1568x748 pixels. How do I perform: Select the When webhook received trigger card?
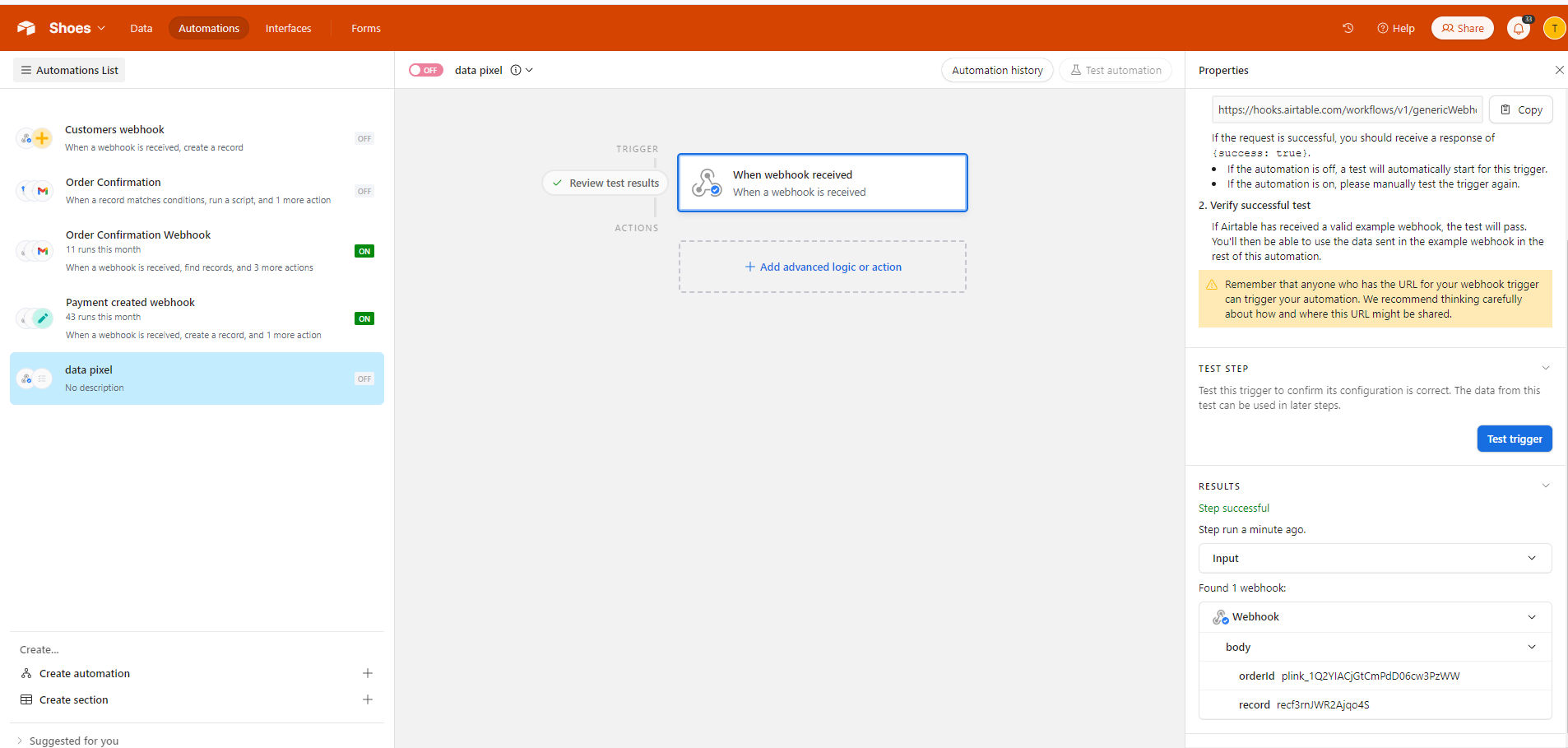click(x=823, y=183)
